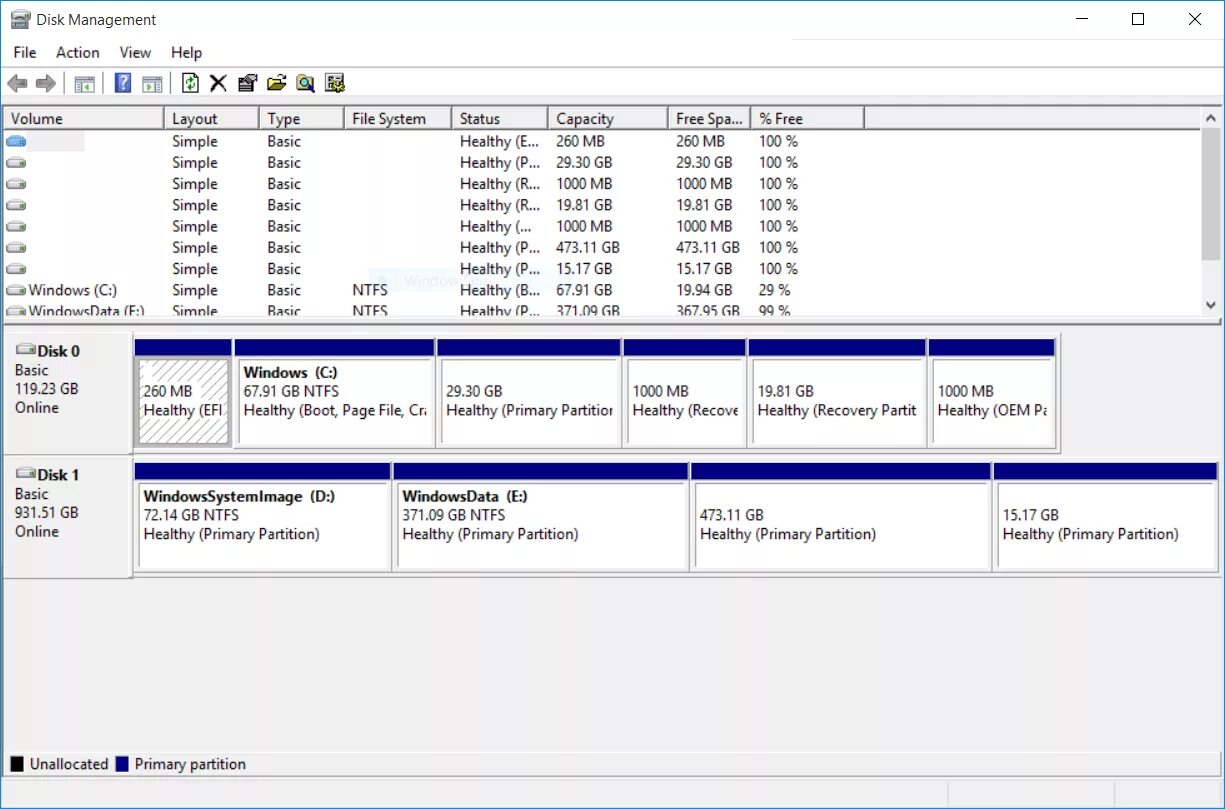Sort by the Layout column header
The width and height of the screenshot is (1225, 809).
pyautogui.click(x=211, y=118)
